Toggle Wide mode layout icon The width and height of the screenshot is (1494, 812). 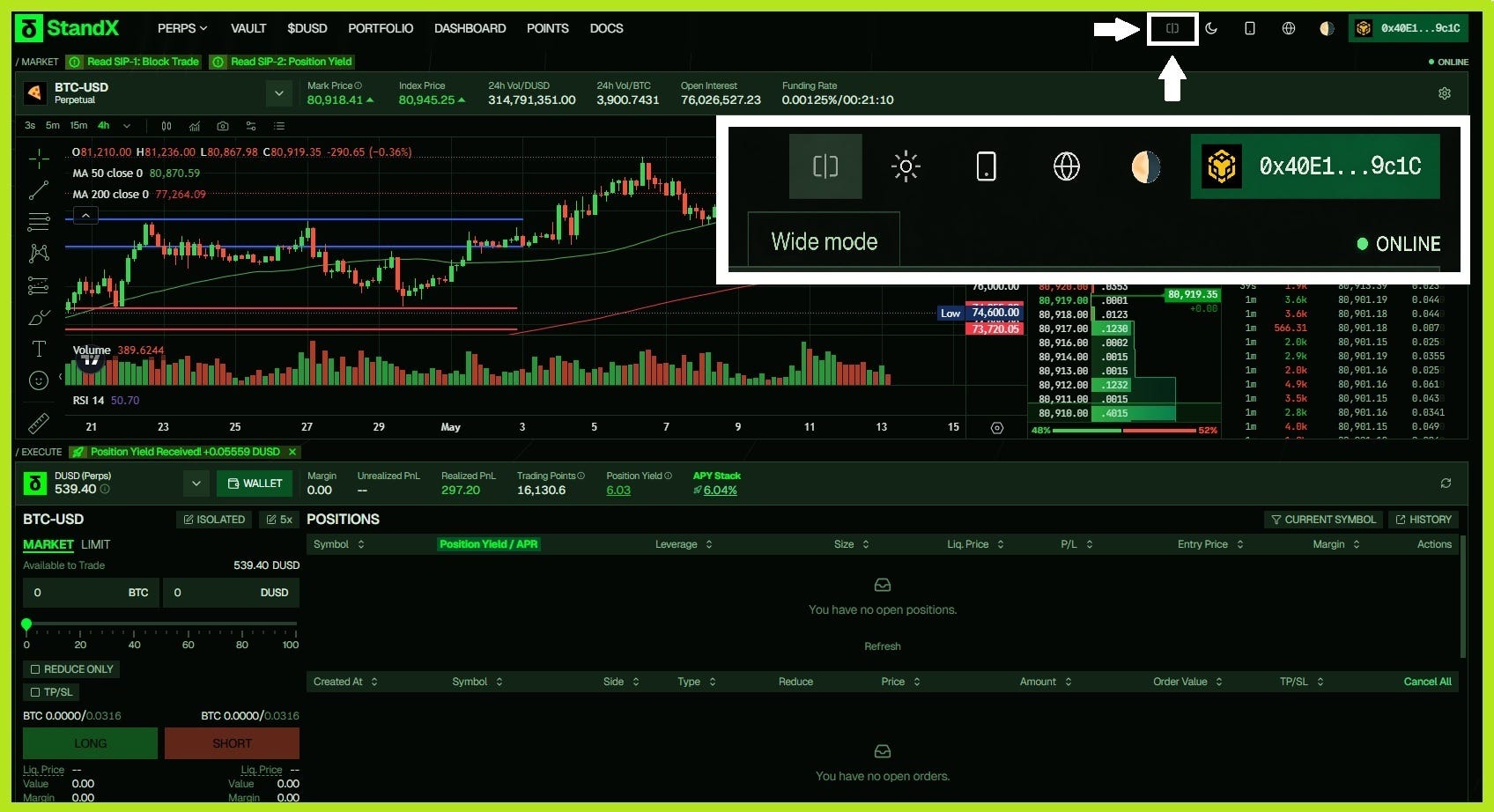pyautogui.click(x=1172, y=28)
